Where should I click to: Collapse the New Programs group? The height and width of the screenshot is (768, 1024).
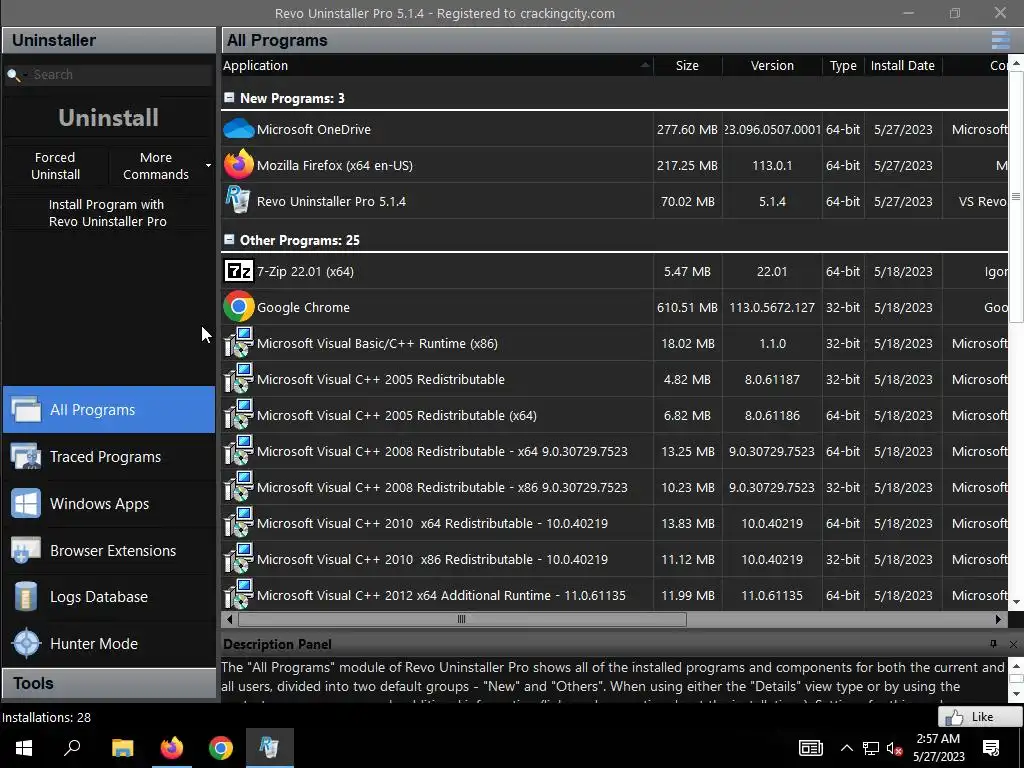click(229, 97)
